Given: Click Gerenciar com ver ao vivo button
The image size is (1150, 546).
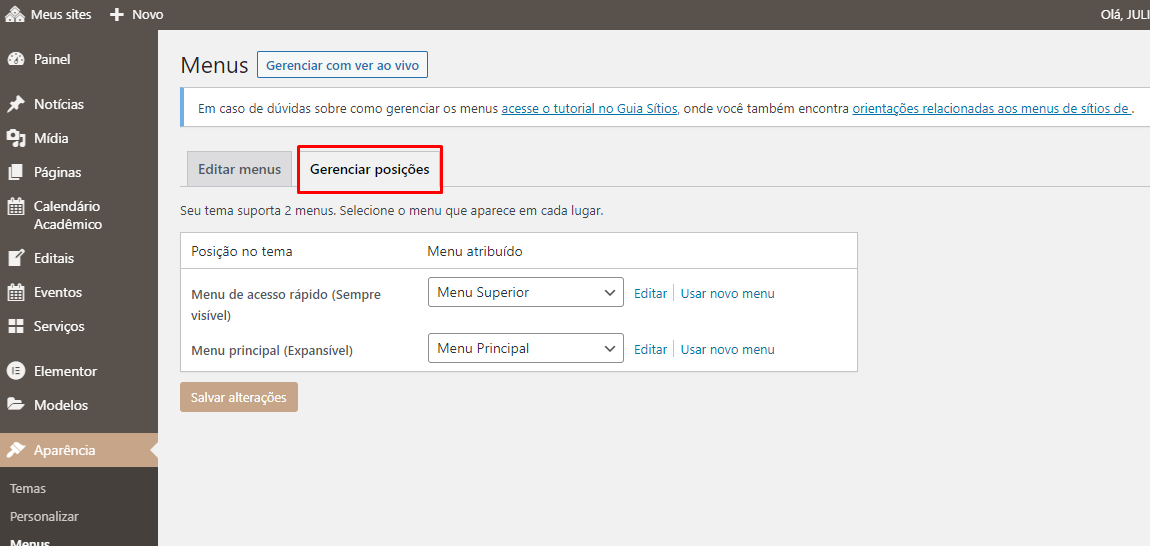Looking at the screenshot, I should coord(342,65).
